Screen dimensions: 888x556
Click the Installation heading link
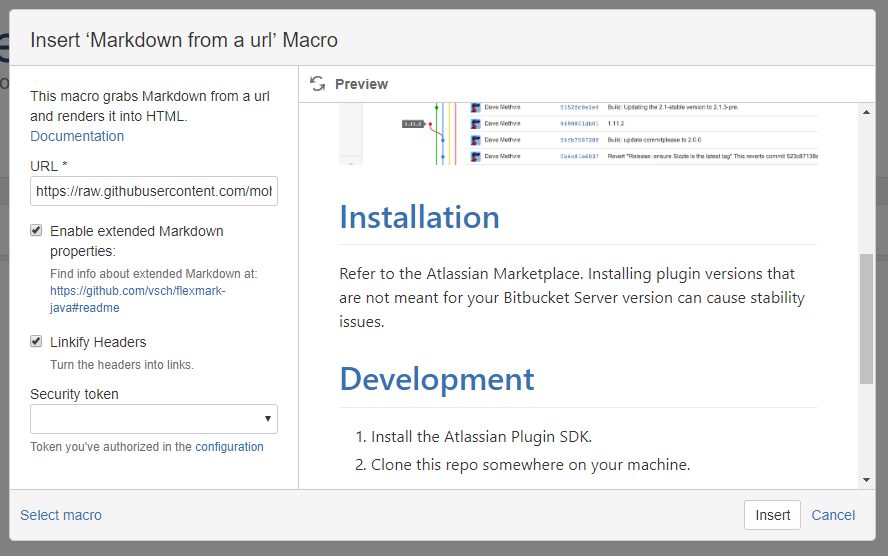[419, 217]
